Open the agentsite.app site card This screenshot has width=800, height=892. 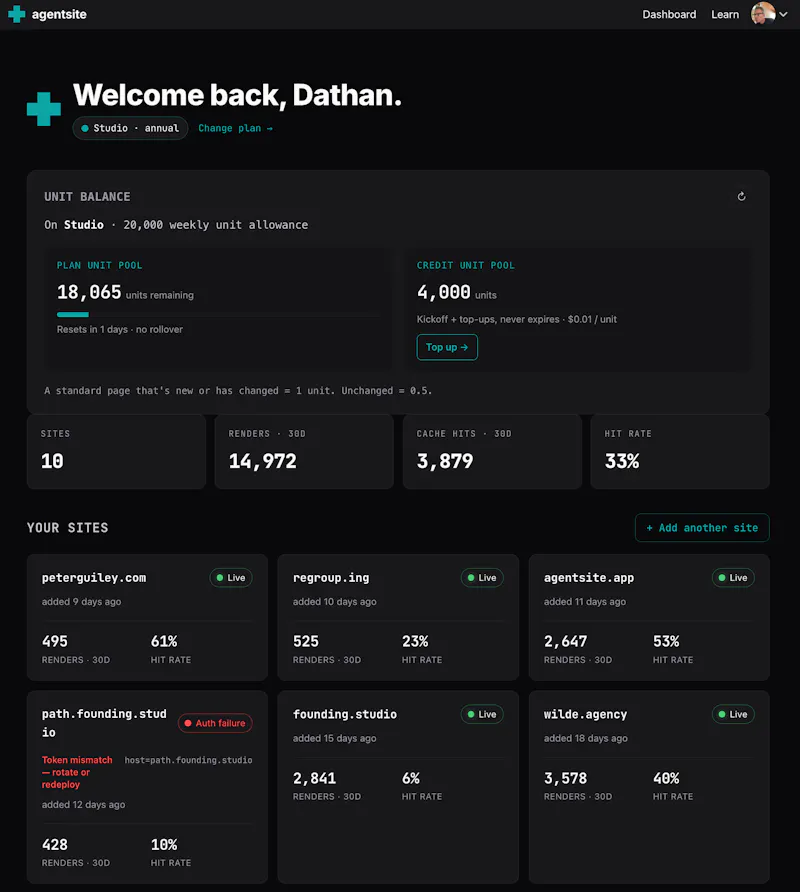click(649, 617)
